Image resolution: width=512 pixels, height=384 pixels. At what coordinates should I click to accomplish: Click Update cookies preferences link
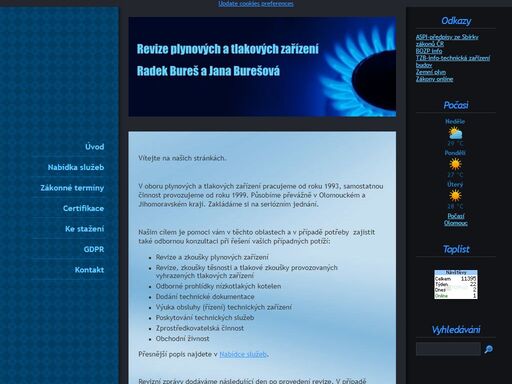tap(256, 4)
